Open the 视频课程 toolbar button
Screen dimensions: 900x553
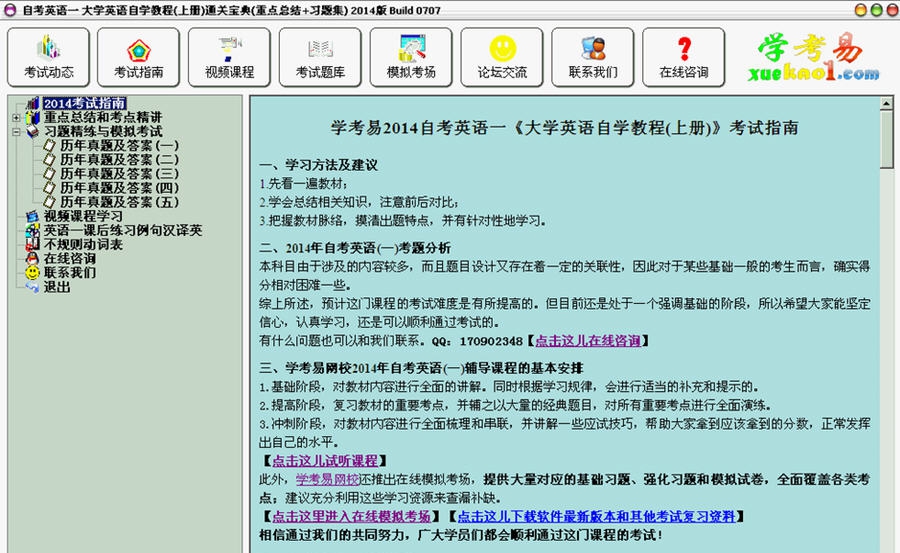coord(230,57)
